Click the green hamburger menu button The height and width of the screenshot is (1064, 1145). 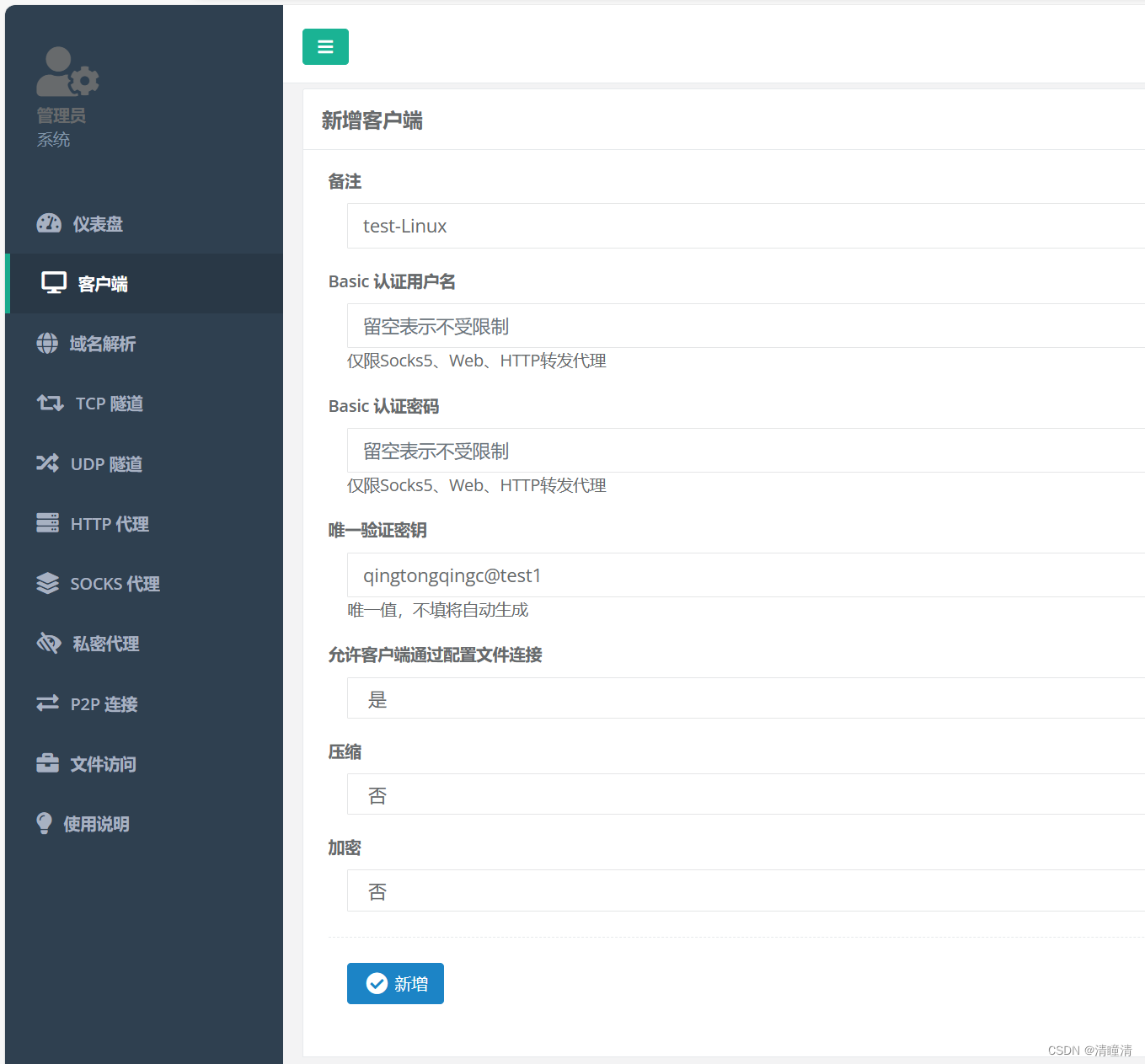tap(325, 47)
